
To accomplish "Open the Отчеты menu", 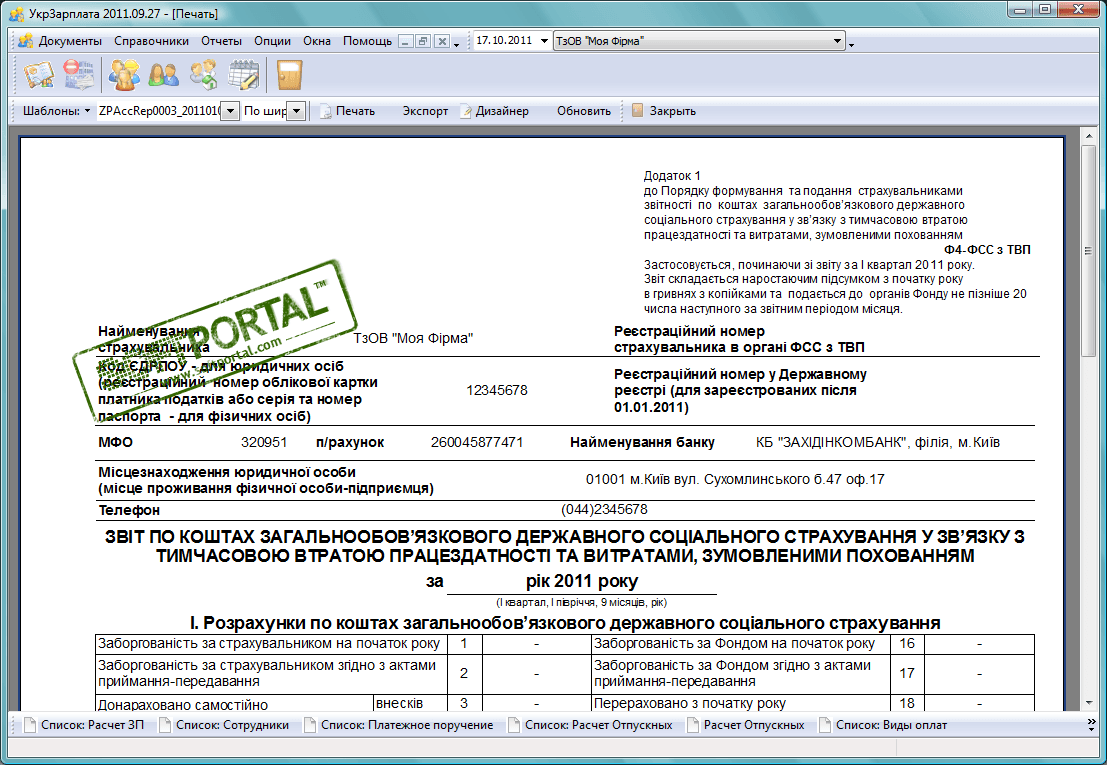I will tap(221, 41).
